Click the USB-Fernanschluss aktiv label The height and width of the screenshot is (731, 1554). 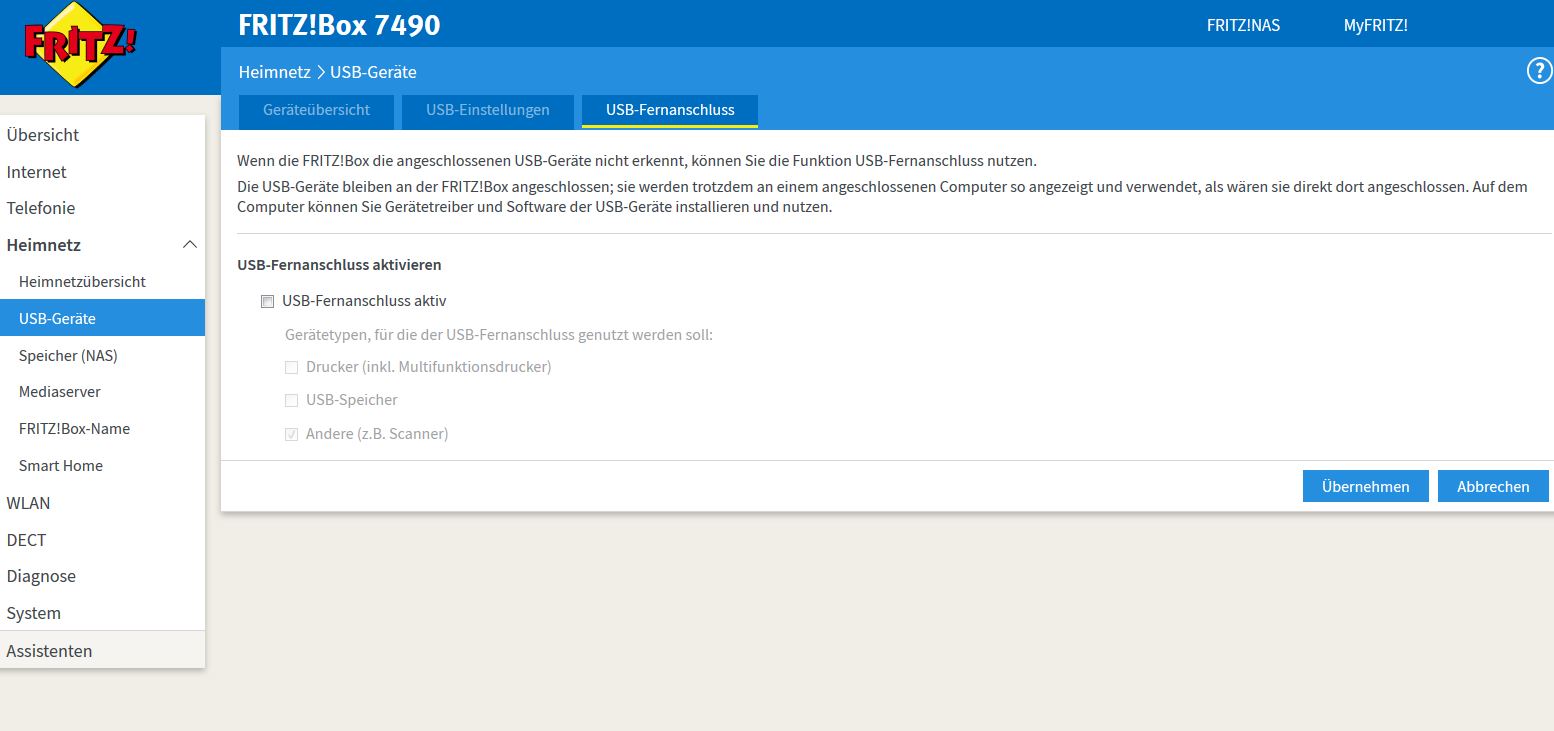[364, 300]
